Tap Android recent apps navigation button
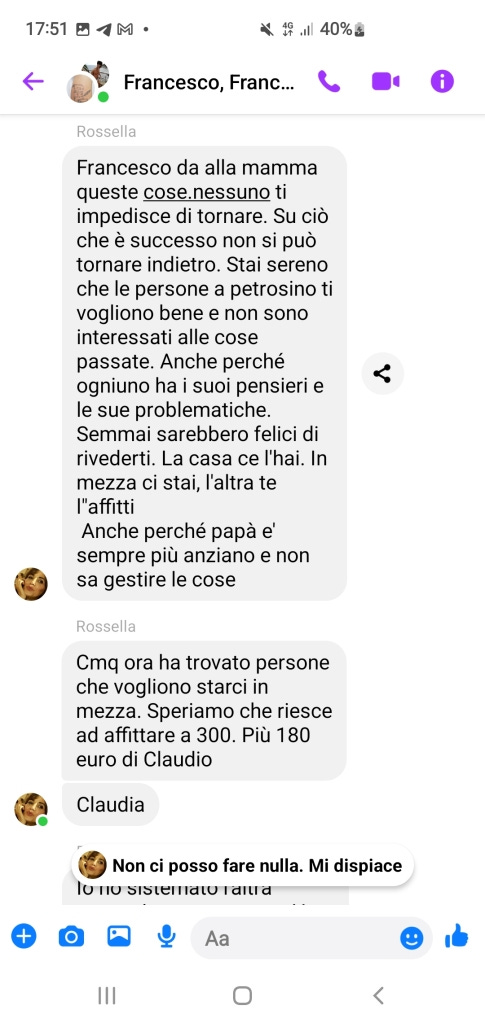 click(x=106, y=995)
